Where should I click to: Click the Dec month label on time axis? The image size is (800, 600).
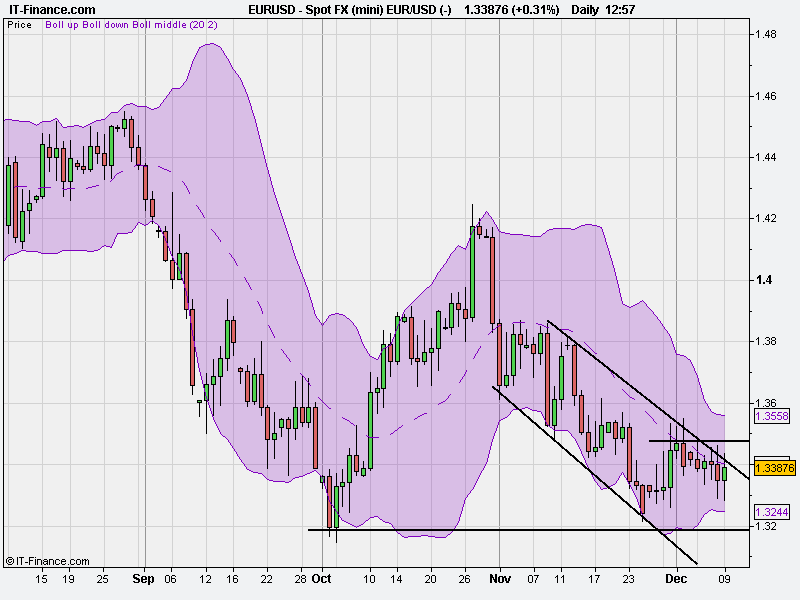[676, 579]
